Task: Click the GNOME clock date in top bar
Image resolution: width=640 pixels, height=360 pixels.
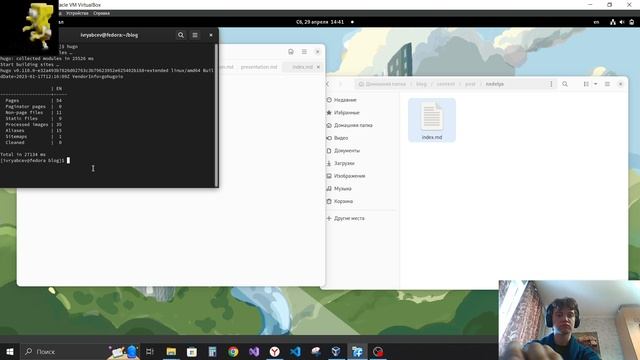Action: pyautogui.click(x=320, y=22)
